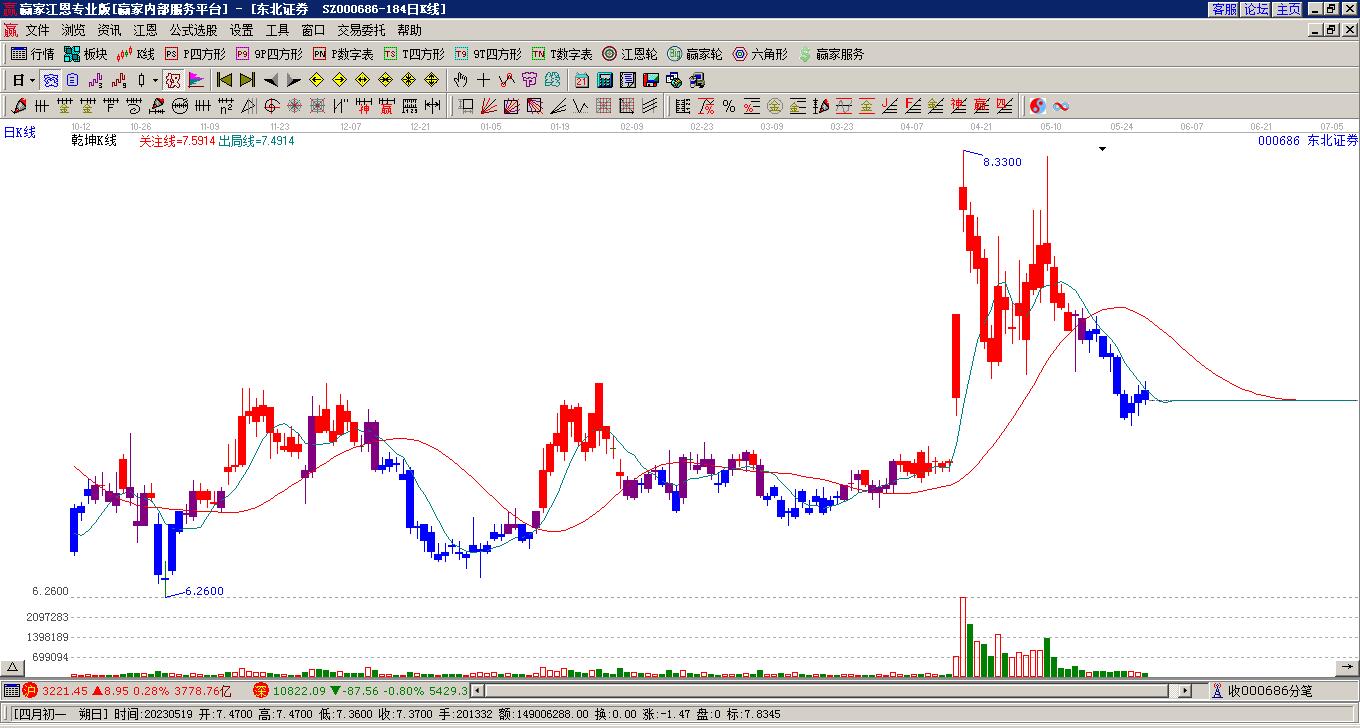The height and width of the screenshot is (728, 1360).
Task: Click the 日K线 period label
Action: point(19,132)
